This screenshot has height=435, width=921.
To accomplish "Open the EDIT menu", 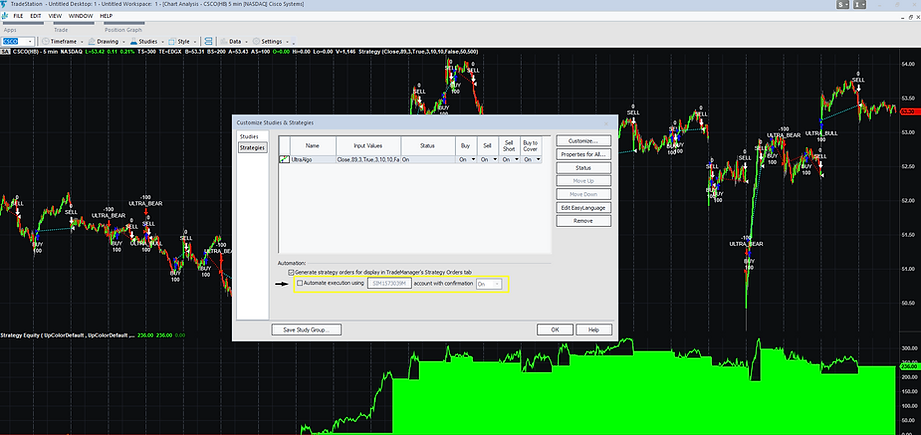I will [x=36, y=16].
